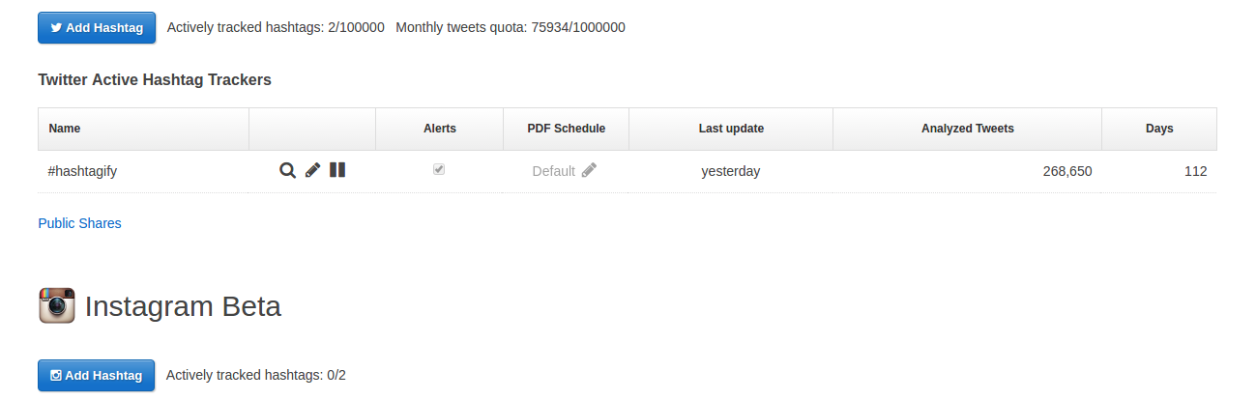Click the Instagram camera logo

coord(57,306)
